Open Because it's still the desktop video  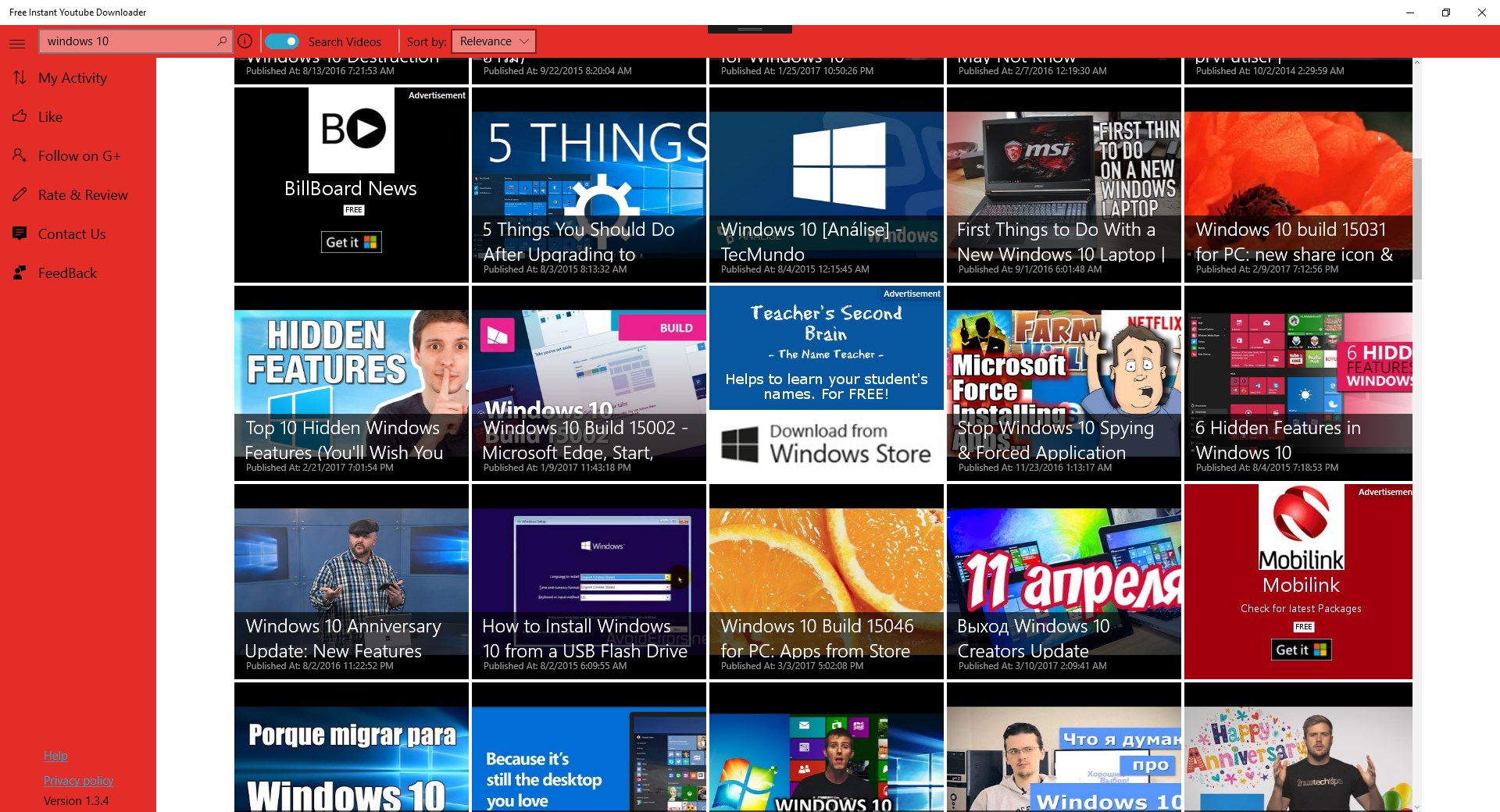click(589, 747)
